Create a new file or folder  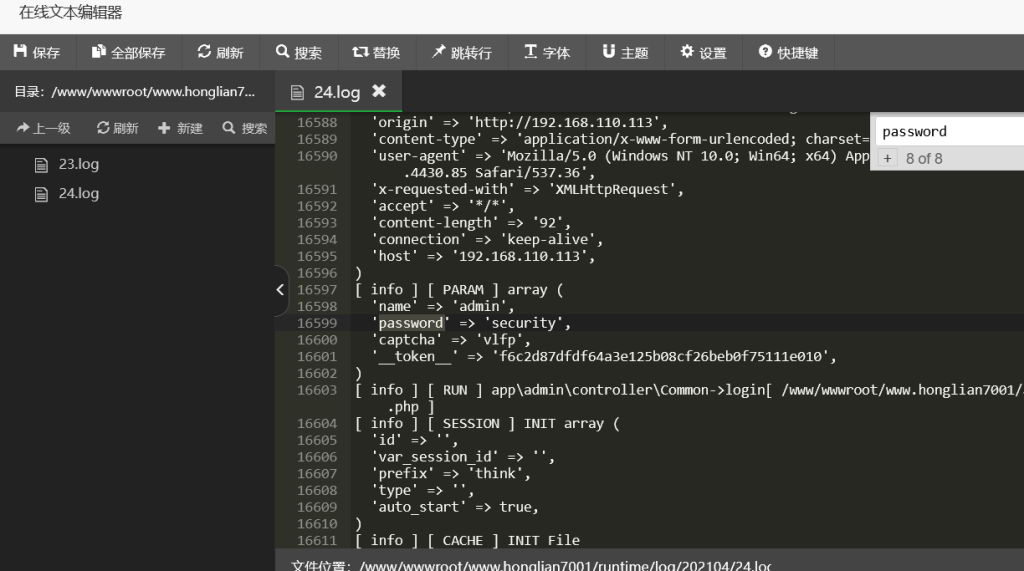180,128
